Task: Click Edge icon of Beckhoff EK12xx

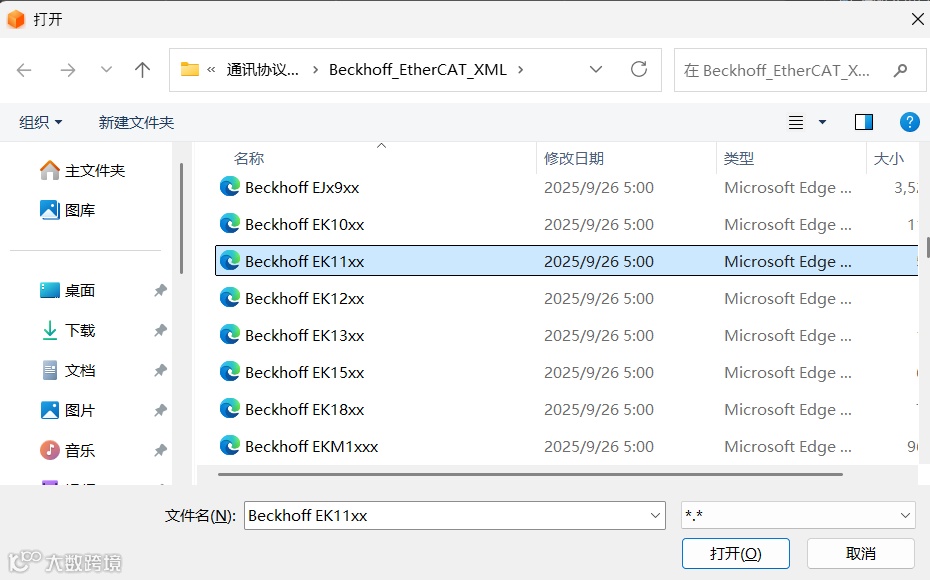Action: (230, 298)
